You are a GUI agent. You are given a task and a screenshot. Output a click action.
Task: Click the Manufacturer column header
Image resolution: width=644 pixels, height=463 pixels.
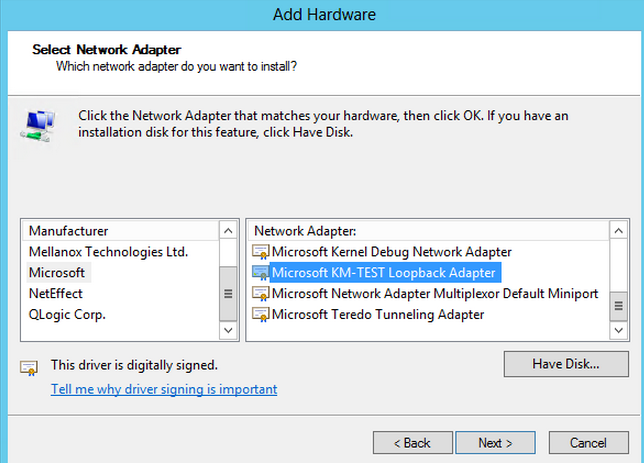pyautogui.click(x=121, y=231)
